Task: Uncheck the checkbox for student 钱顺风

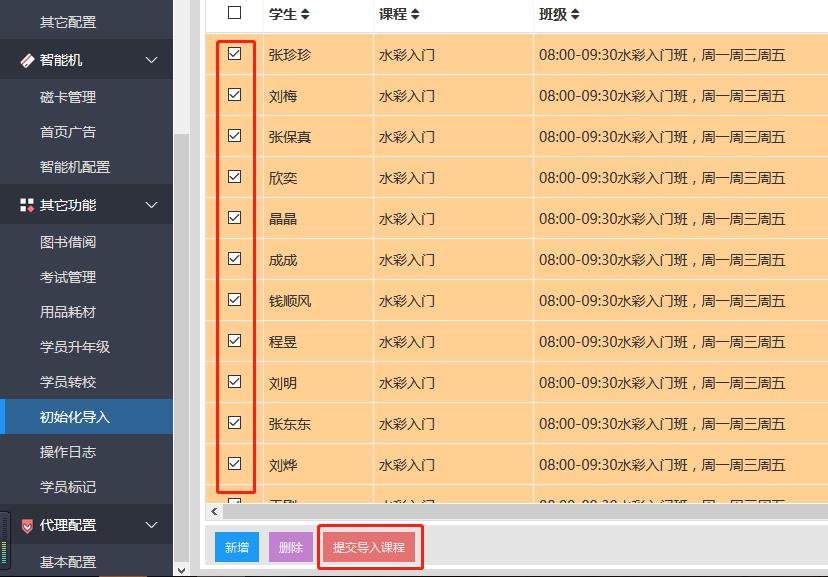Action: (235, 300)
